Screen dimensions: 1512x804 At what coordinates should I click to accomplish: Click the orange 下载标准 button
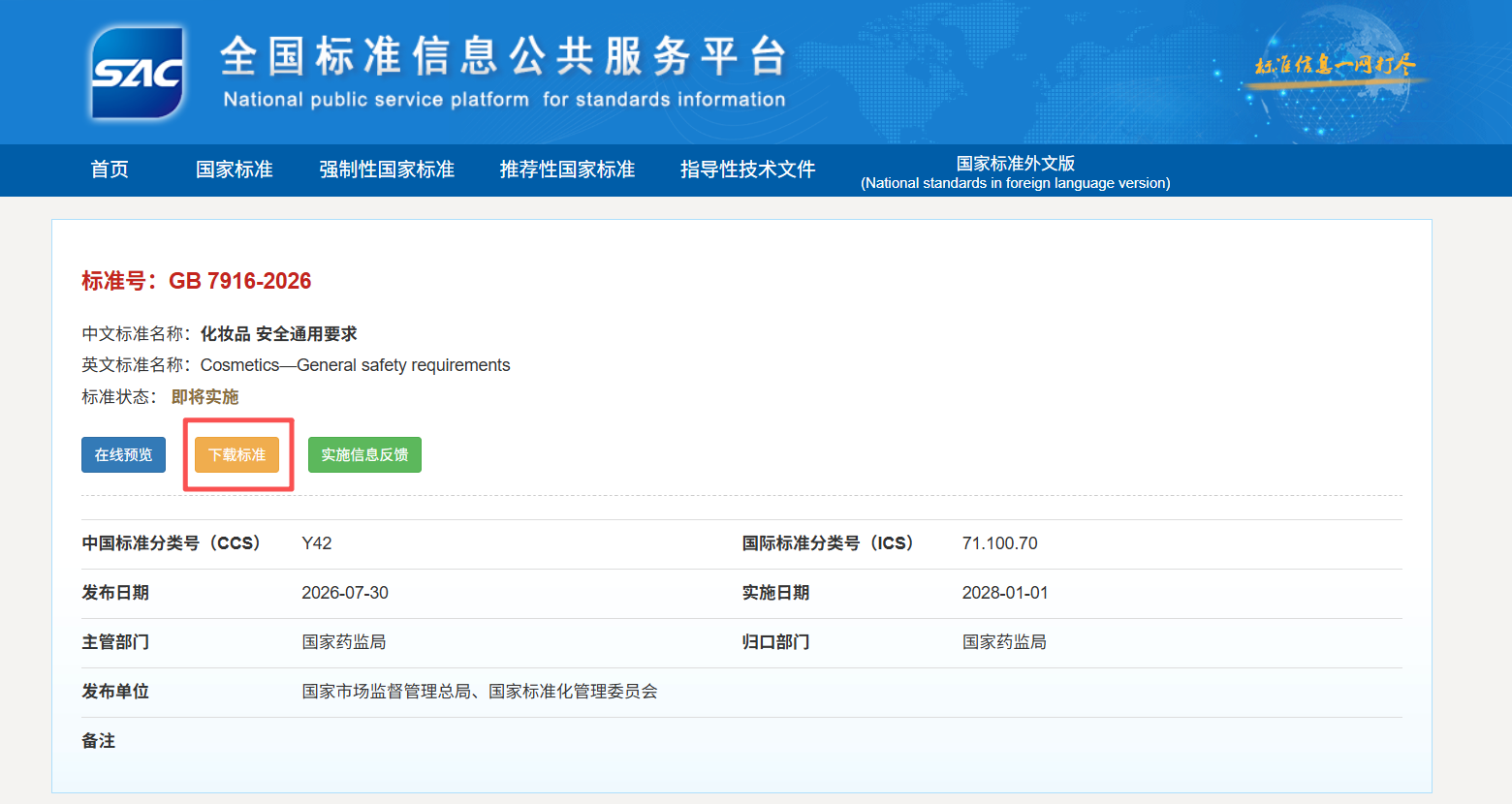pos(236,455)
